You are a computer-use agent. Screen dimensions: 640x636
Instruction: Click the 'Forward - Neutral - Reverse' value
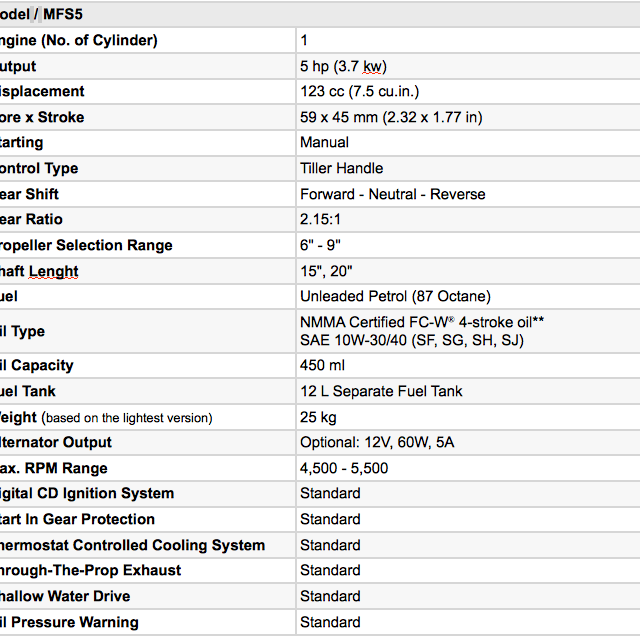393,194
